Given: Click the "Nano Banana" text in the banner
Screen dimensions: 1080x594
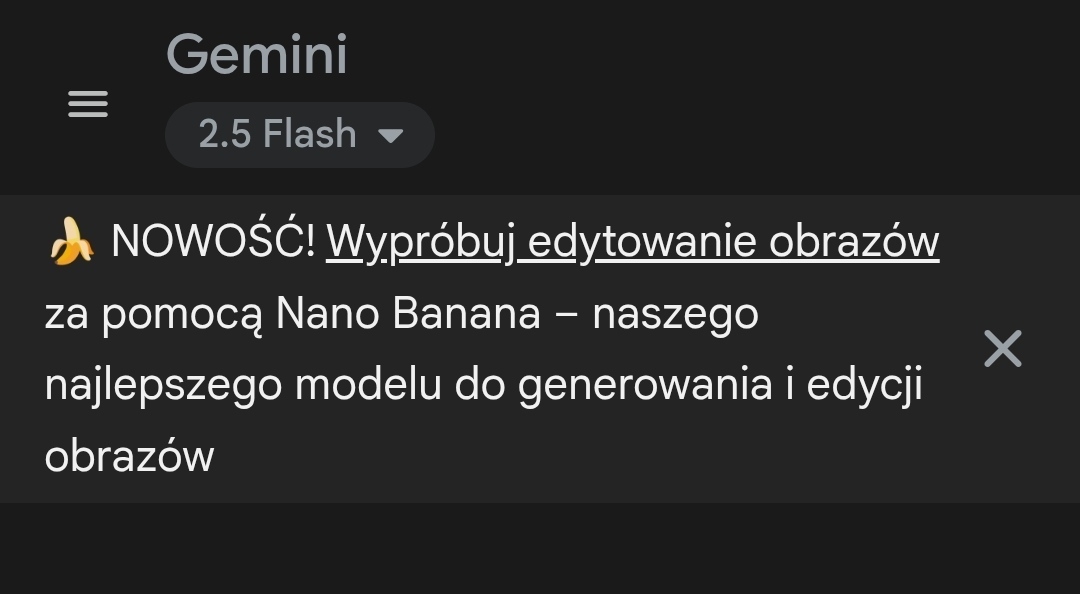Looking at the screenshot, I should pyautogui.click(x=407, y=314).
